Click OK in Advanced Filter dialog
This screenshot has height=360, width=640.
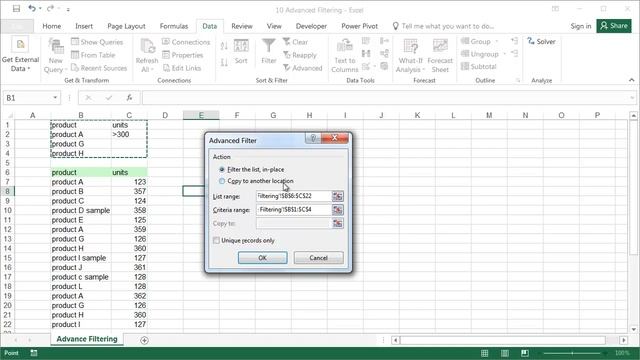[262, 258]
